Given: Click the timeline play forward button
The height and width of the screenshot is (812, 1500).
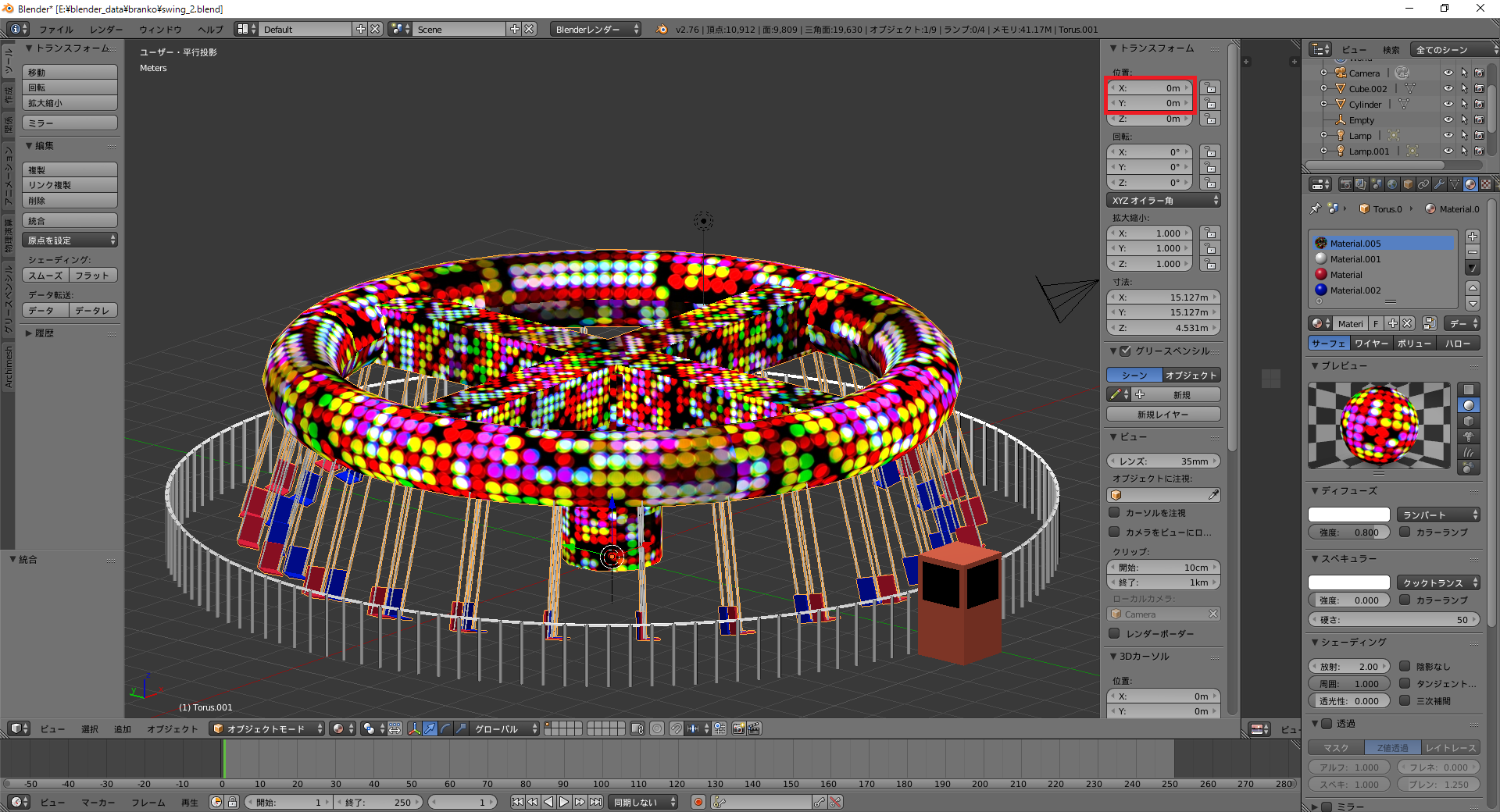Looking at the screenshot, I should pos(564,802).
